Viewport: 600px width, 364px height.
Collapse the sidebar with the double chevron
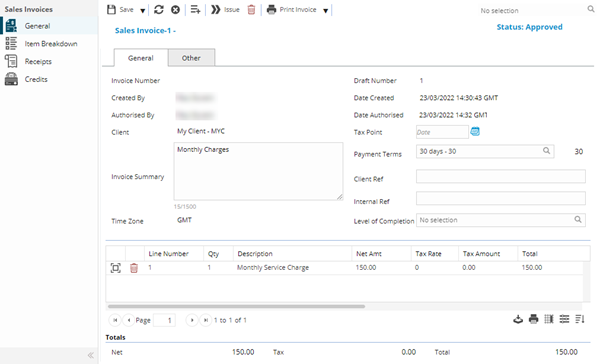(91, 355)
